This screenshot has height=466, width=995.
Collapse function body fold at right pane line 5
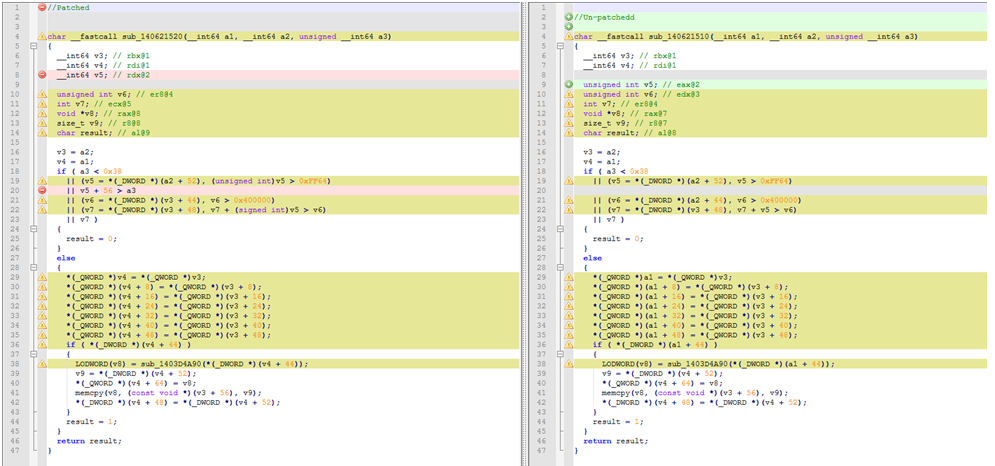560,47
